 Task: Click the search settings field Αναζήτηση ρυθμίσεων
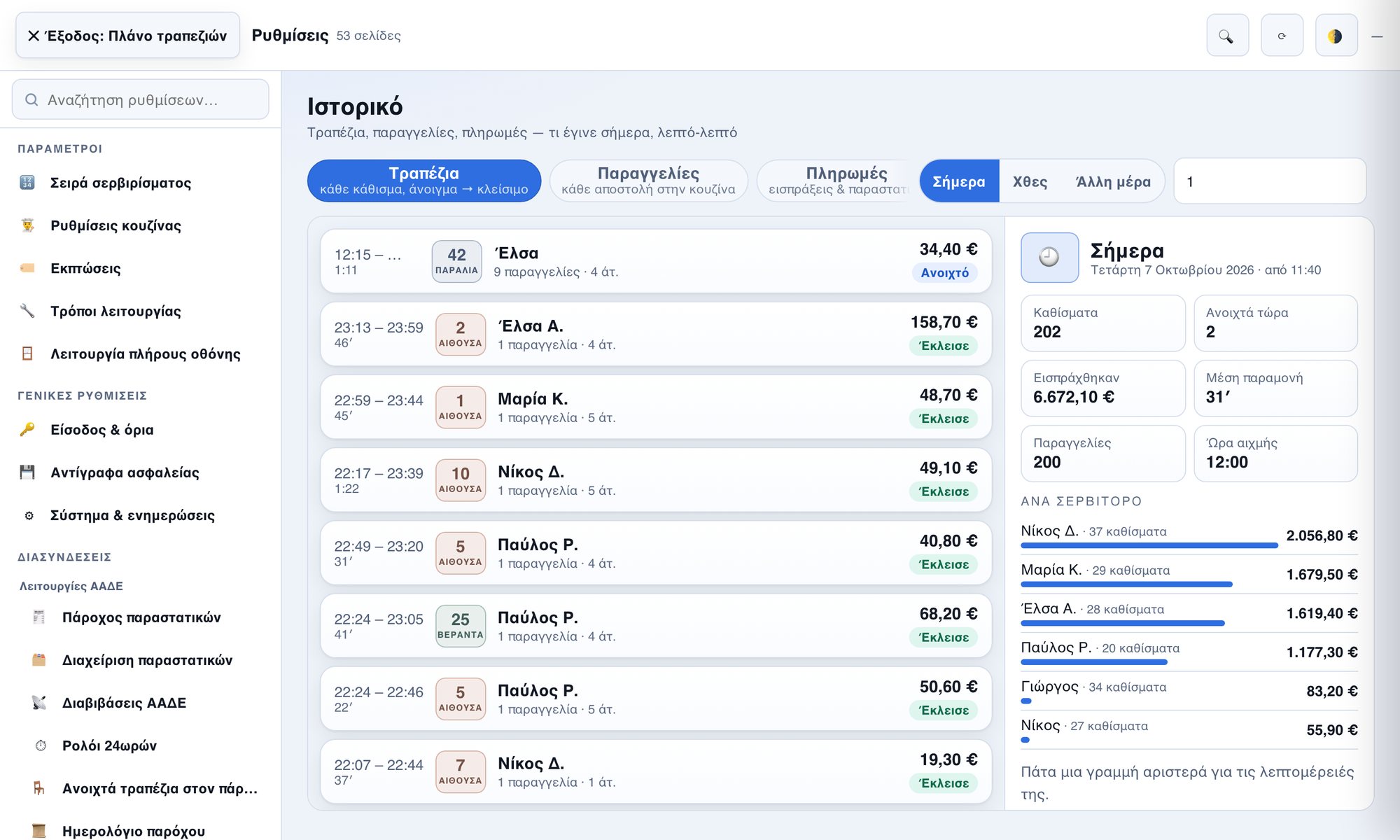pyautogui.click(x=141, y=99)
